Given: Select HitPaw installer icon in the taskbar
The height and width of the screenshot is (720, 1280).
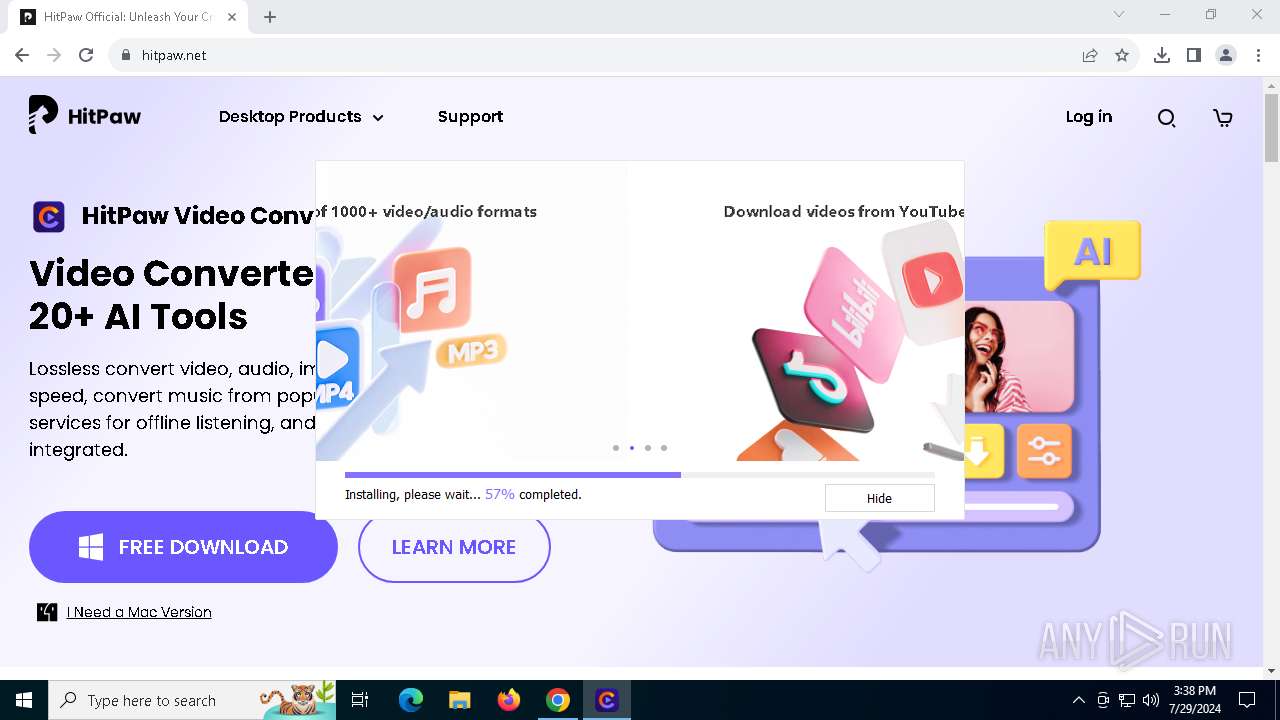Looking at the screenshot, I should click(607, 700).
